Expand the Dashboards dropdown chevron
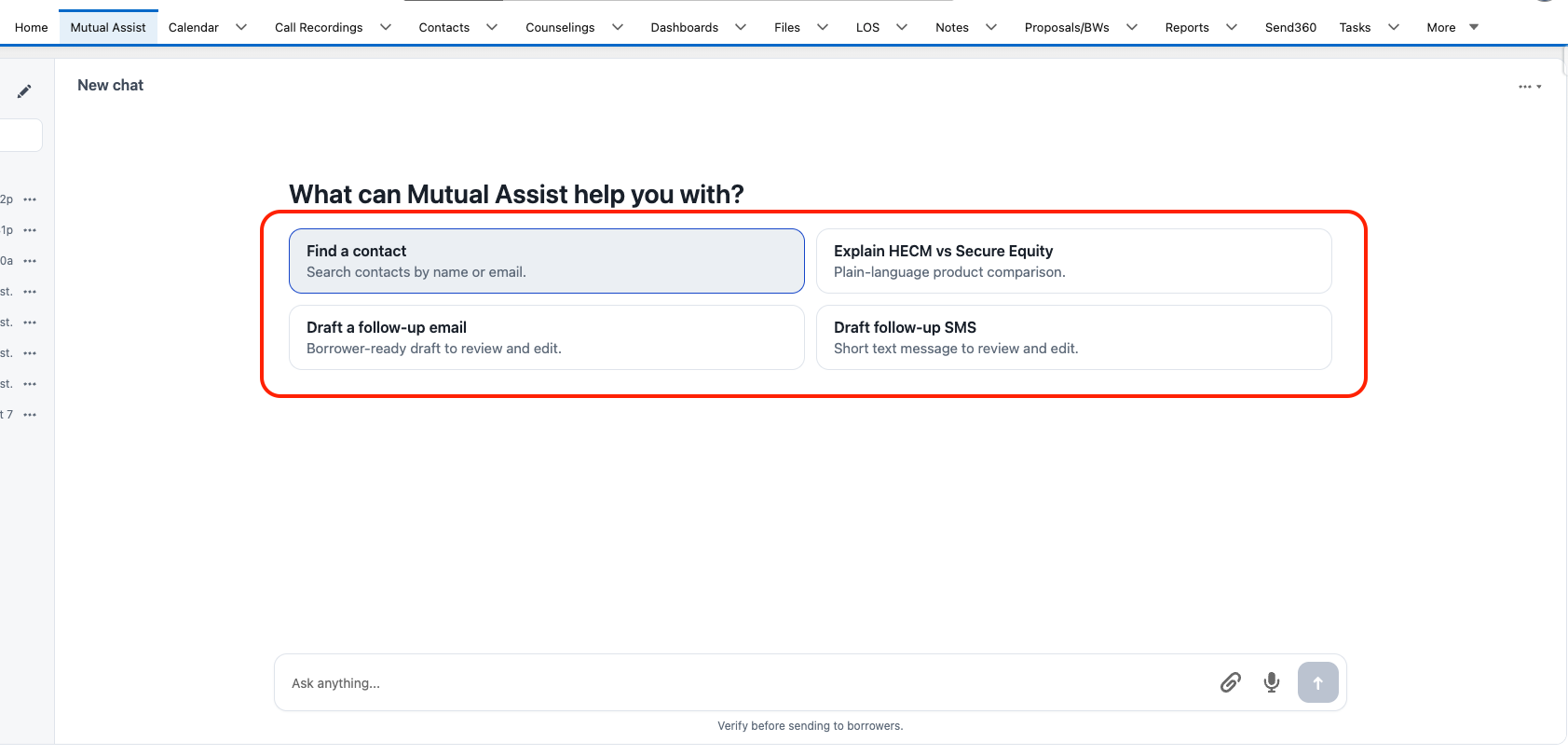1568x755 pixels. pyautogui.click(x=741, y=27)
